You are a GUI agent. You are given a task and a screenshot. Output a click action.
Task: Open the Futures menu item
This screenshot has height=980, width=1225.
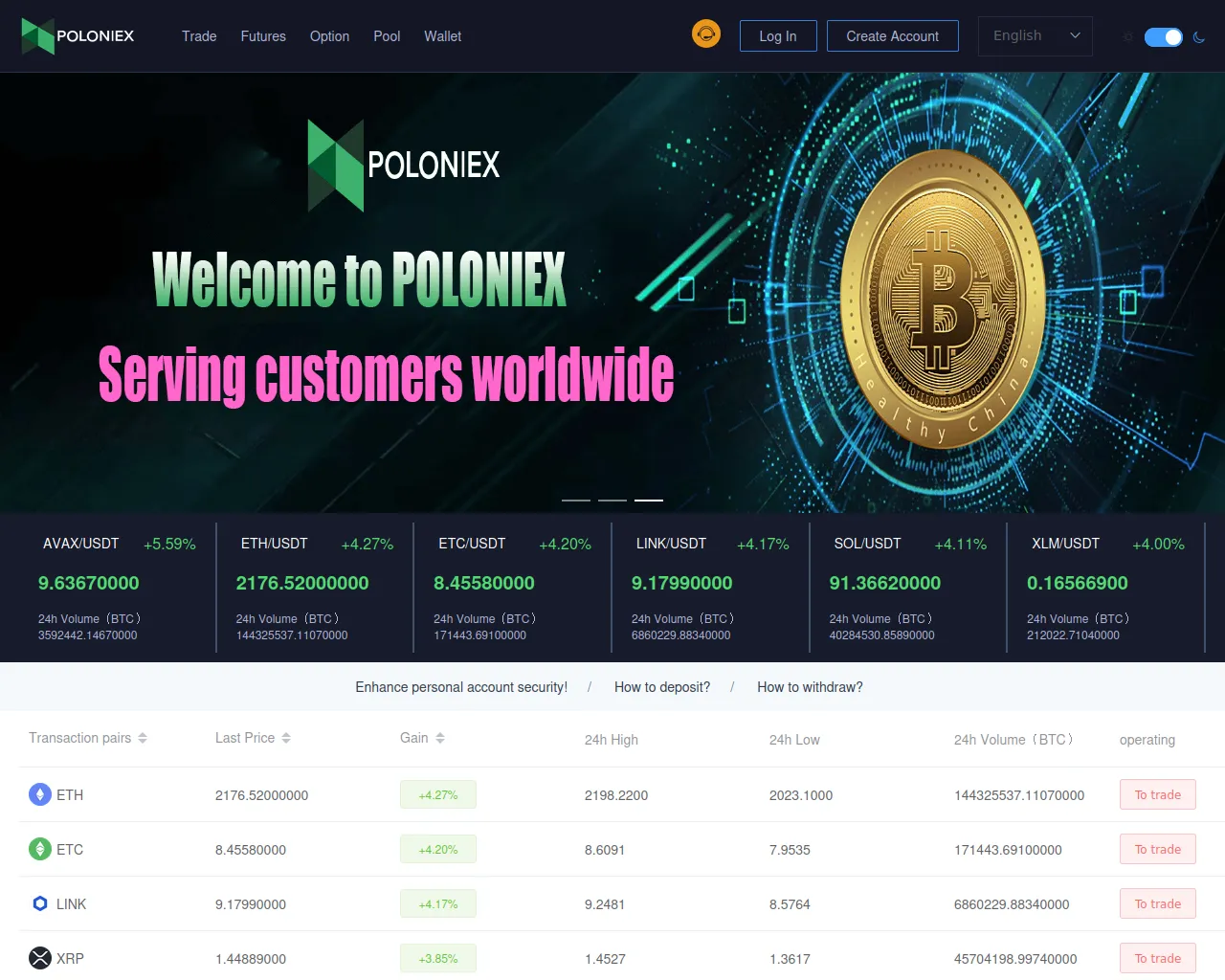(x=263, y=36)
